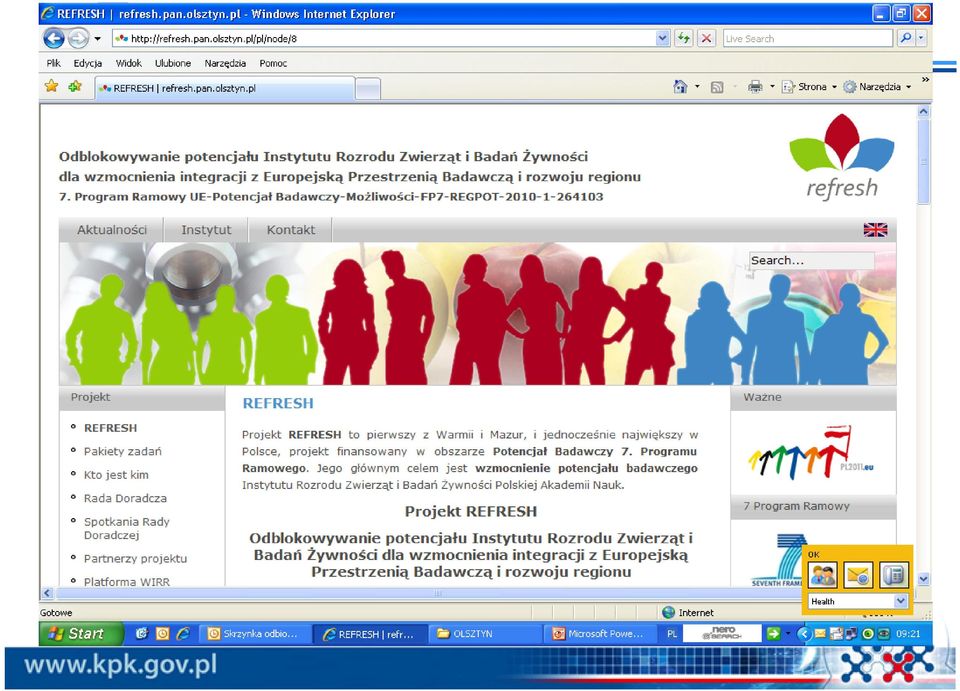Image resolution: width=960 pixels, height=691 pixels.
Task: Open the Widok menu
Action: [x=129, y=63]
